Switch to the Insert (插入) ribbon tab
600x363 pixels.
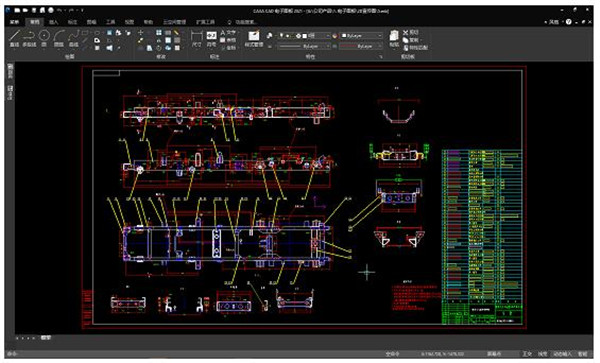pos(54,22)
